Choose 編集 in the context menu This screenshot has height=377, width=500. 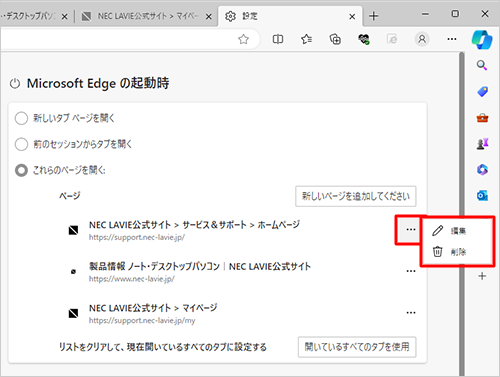click(x=457, y=231)
